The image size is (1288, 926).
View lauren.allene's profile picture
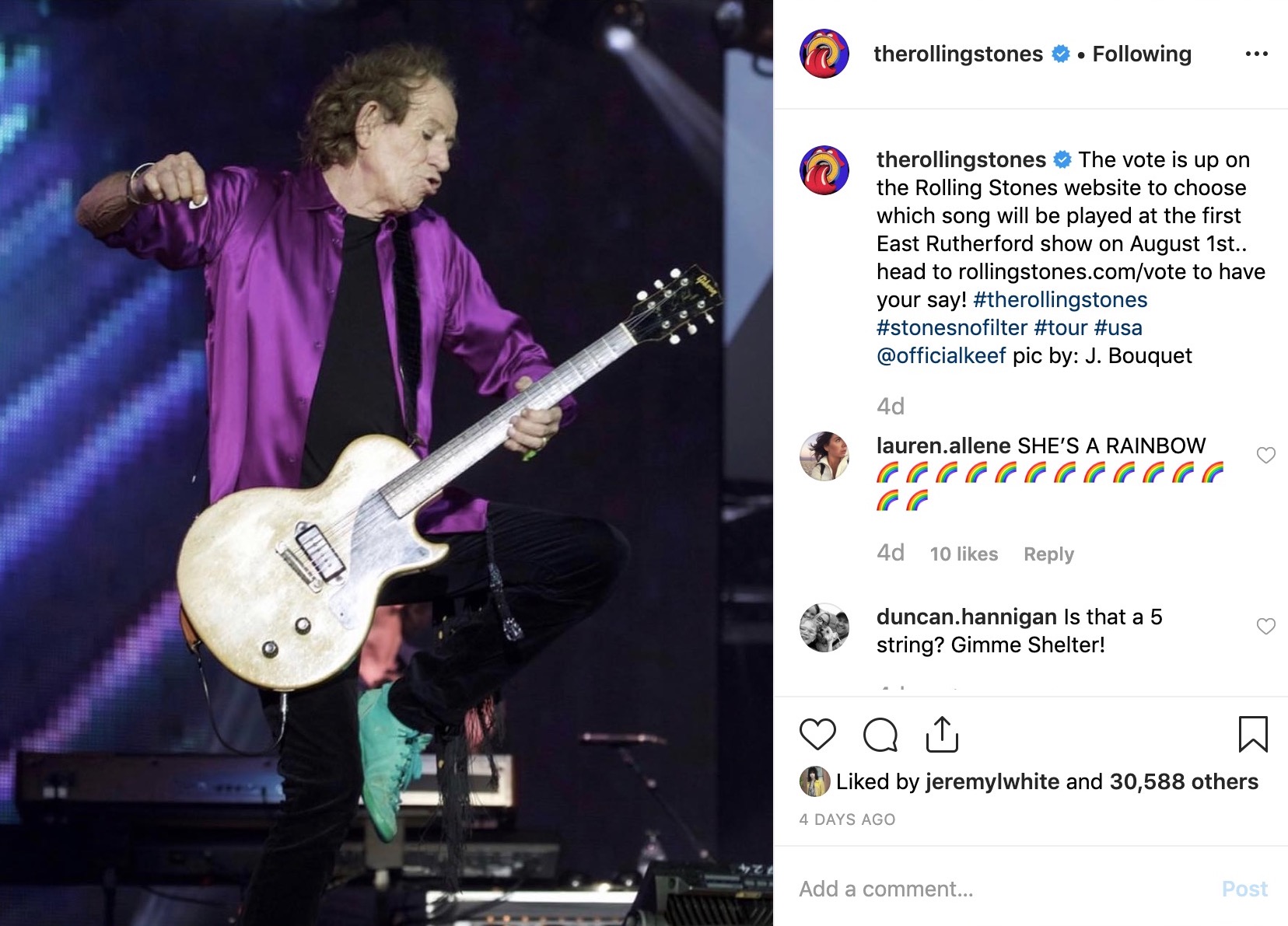pos(824,456)
